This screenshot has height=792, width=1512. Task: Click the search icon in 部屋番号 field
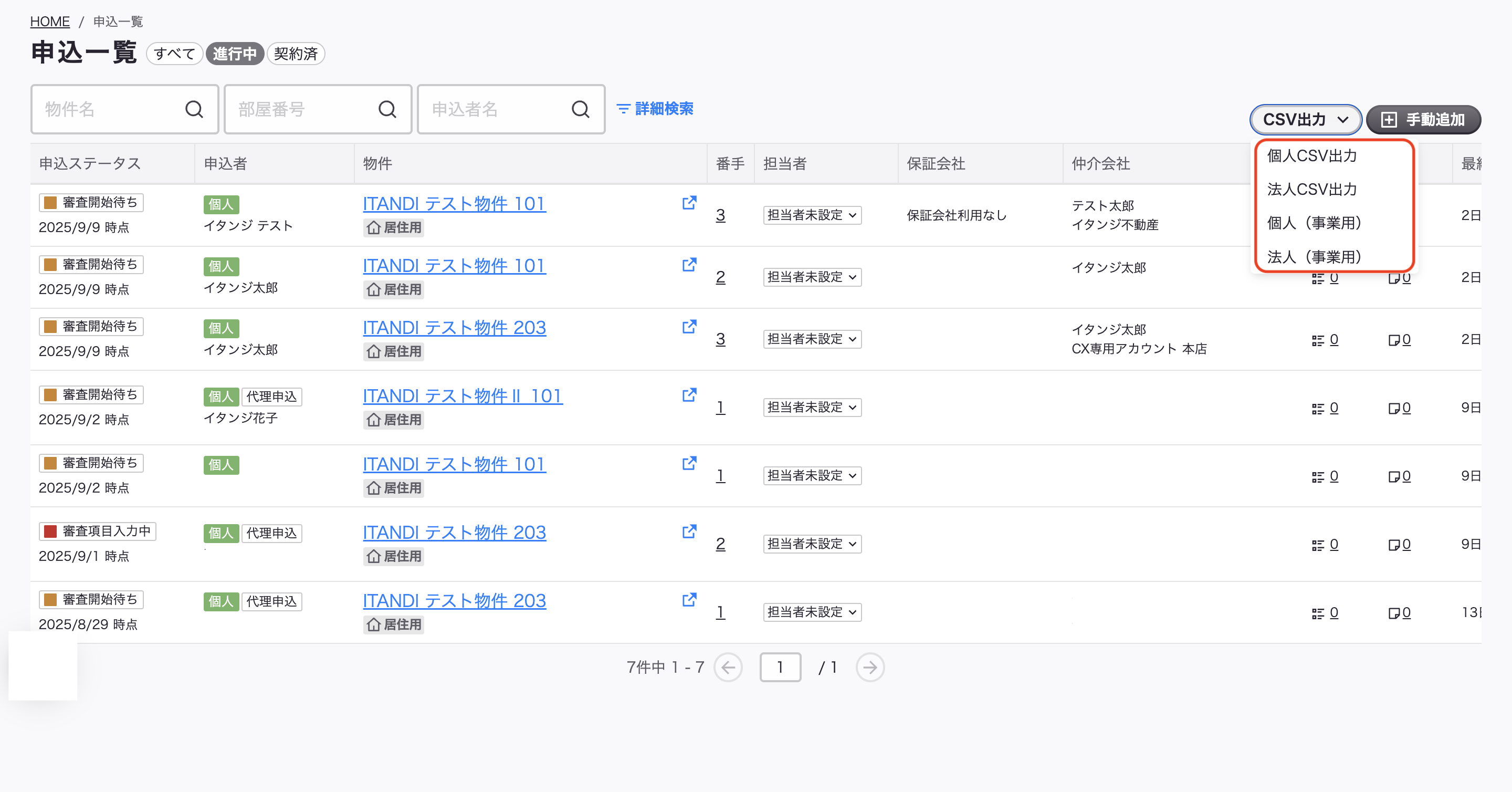pos(387,109)
